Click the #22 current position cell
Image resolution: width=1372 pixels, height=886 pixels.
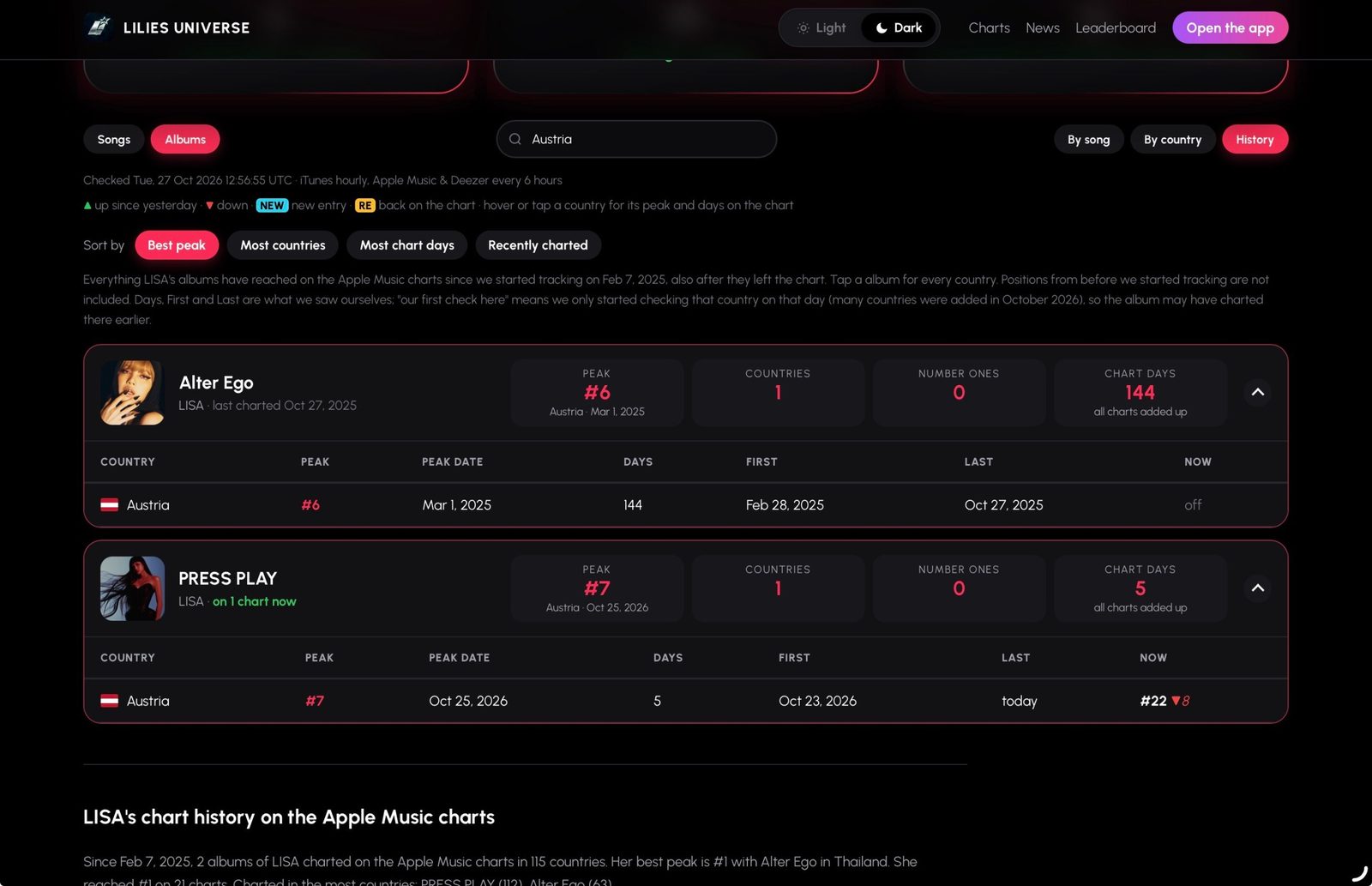click(1153, 701)
